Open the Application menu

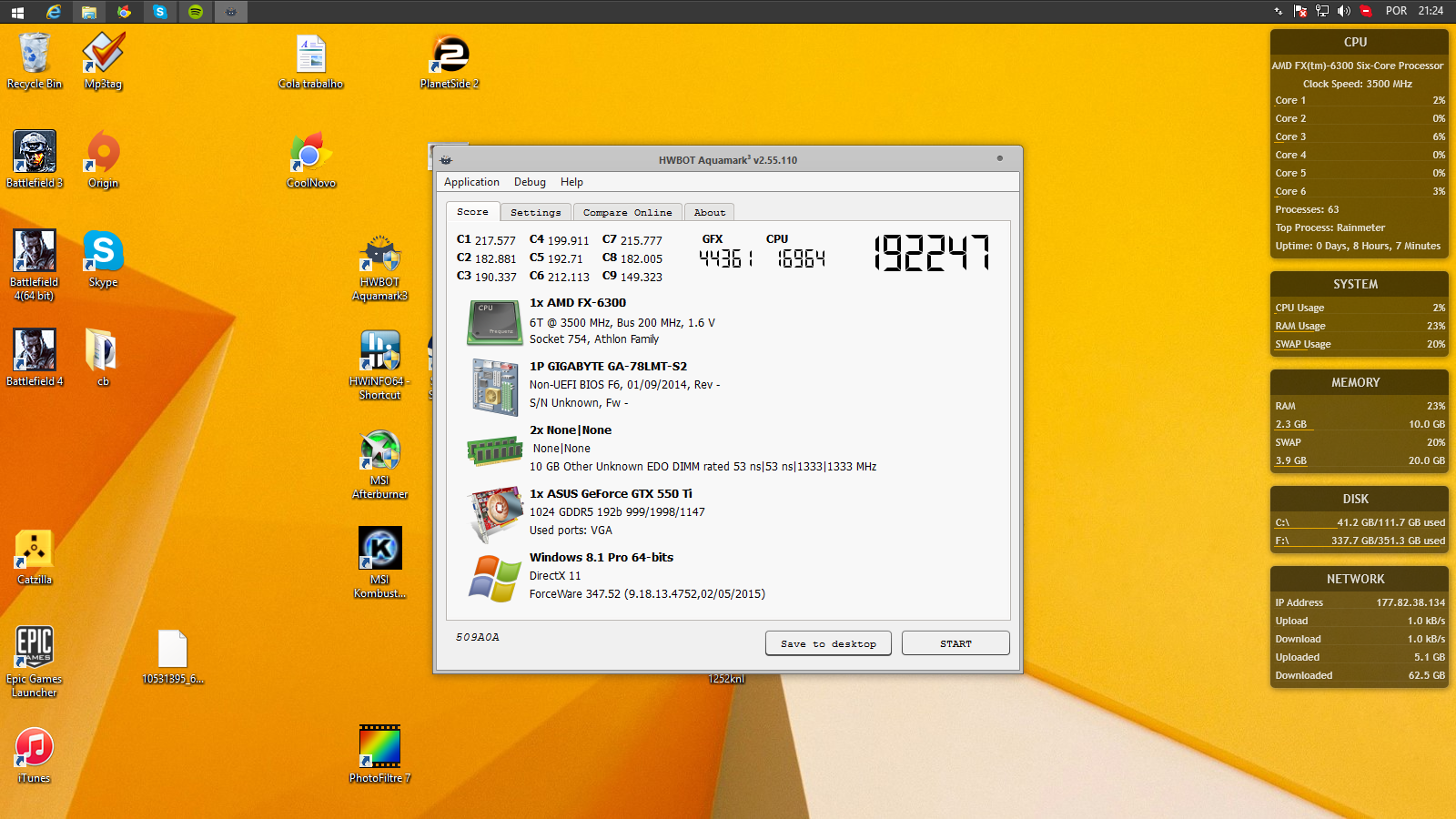(x=471, y=182)
